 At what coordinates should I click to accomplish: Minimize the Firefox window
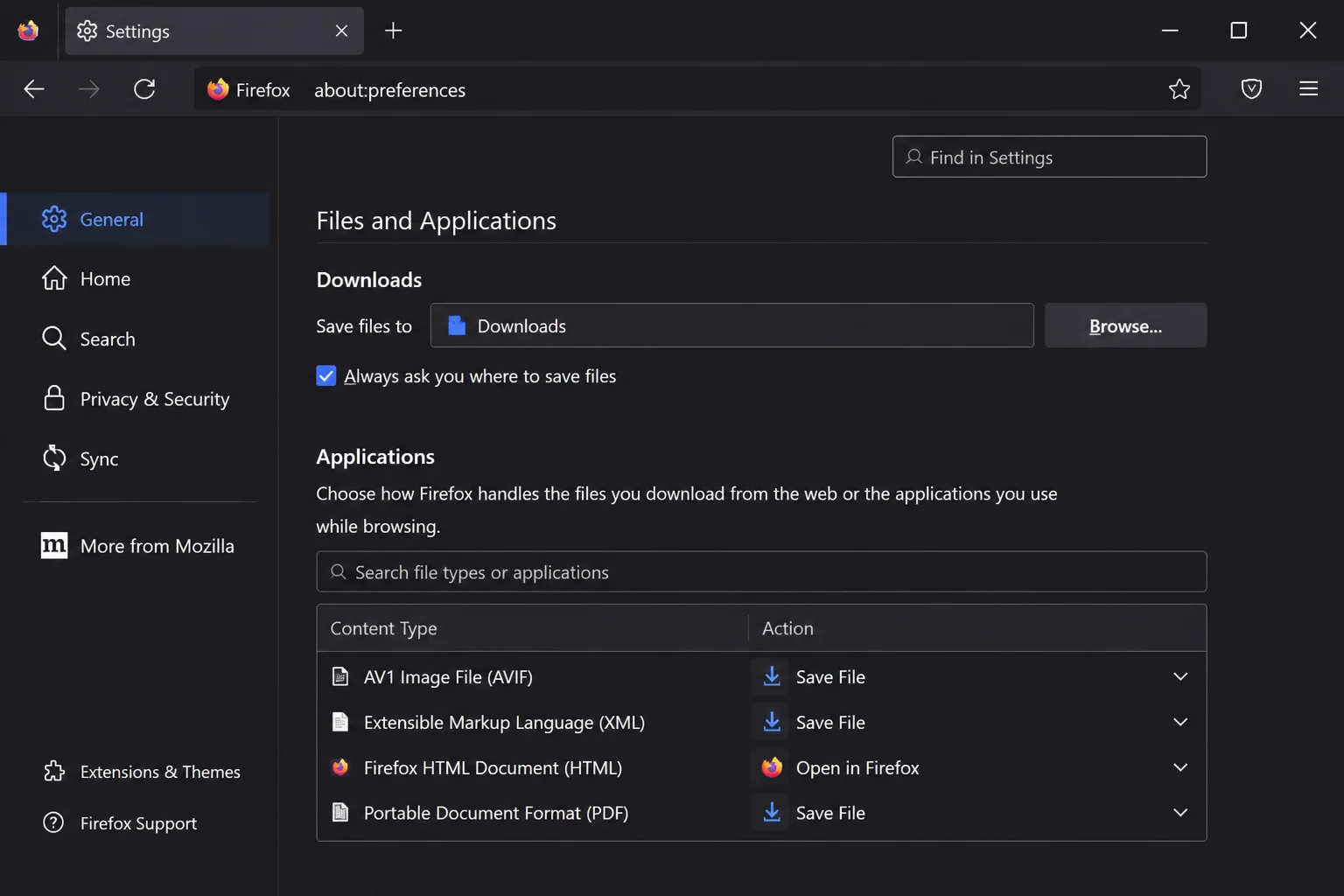coord(1170,31)
